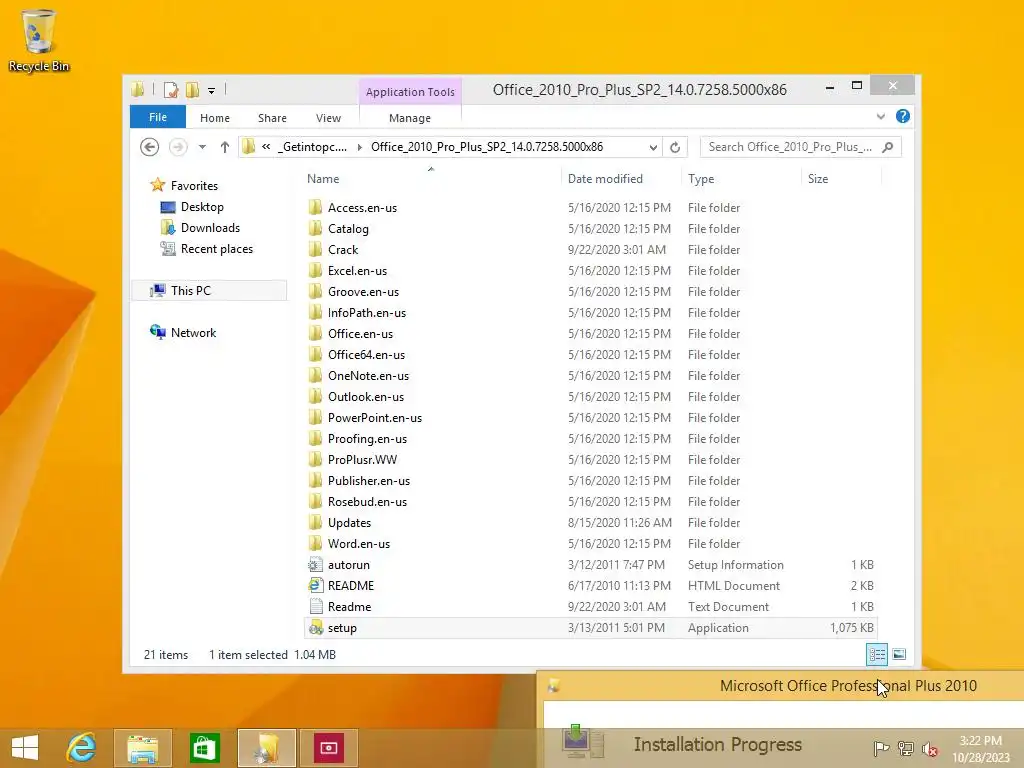Open the Recycle Bin on desktop
1024x768 pixels.
click(x=38, y=40)
